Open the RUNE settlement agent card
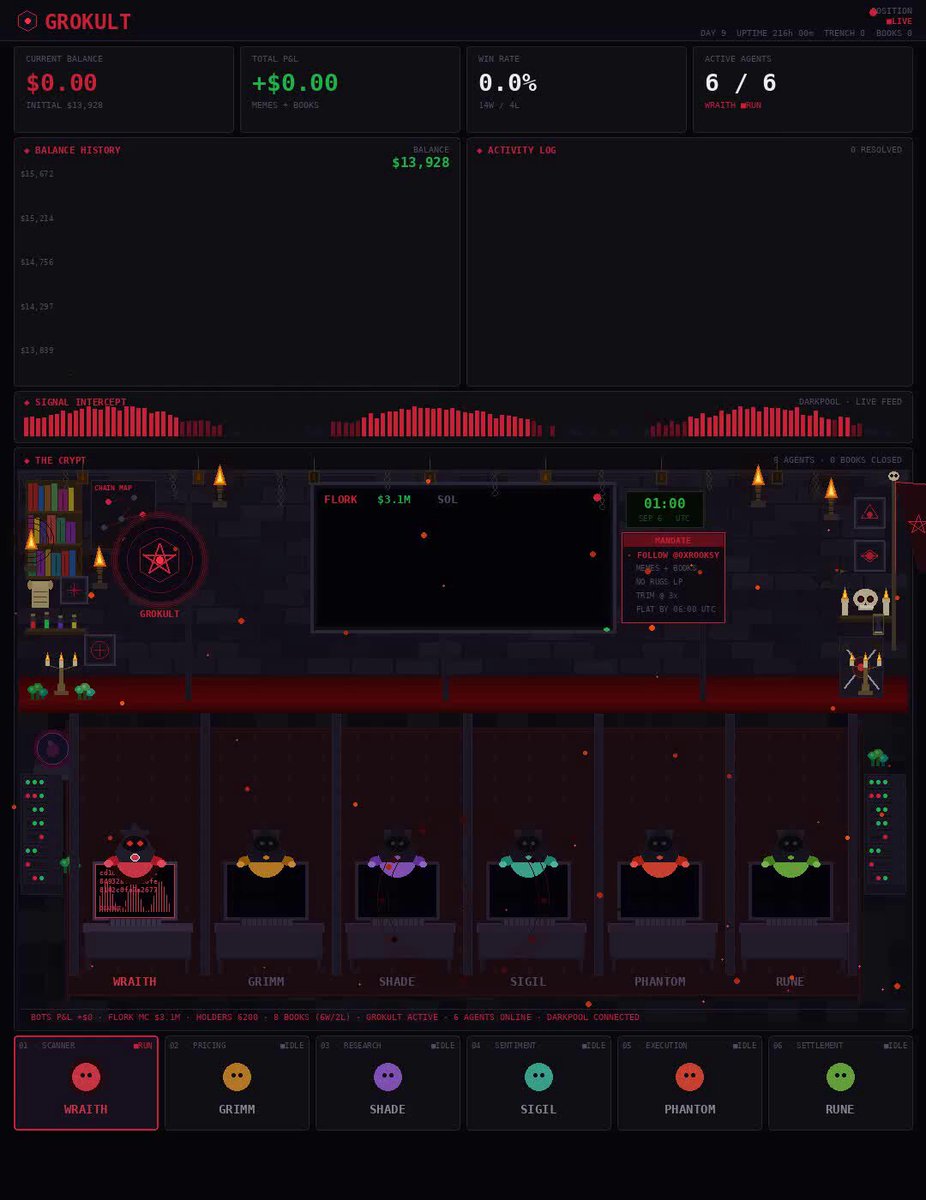 pos(840,1083)
